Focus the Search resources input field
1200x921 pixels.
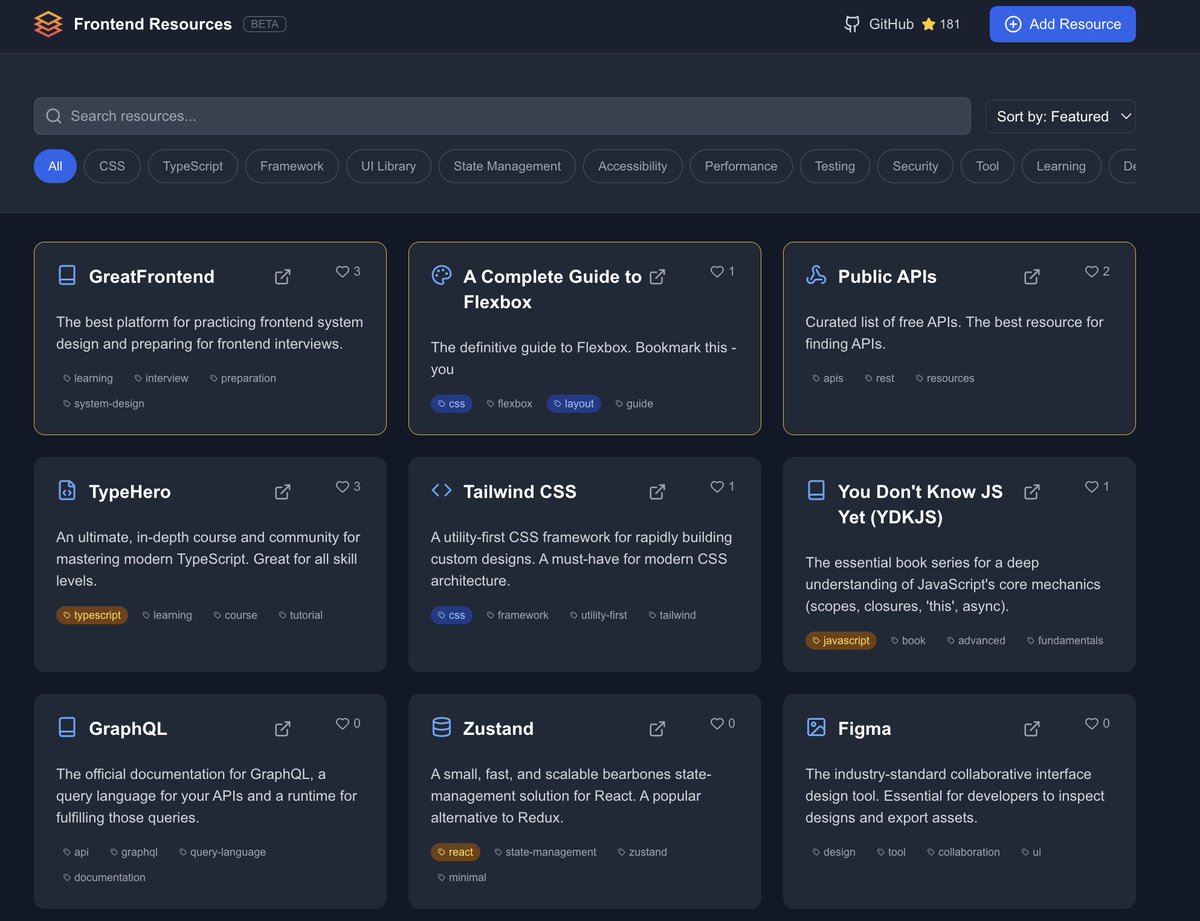pyautogui.click(x=502, y=116)
